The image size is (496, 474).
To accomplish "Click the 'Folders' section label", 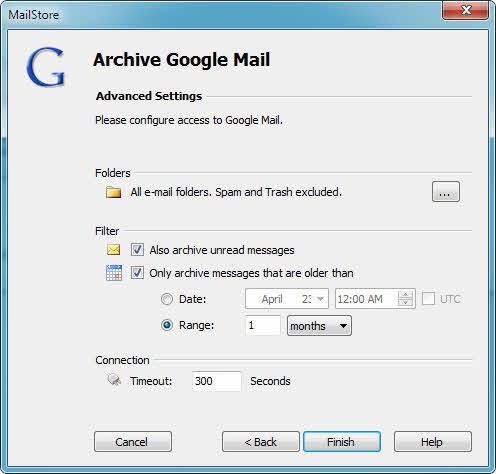I will pos(113,173).
